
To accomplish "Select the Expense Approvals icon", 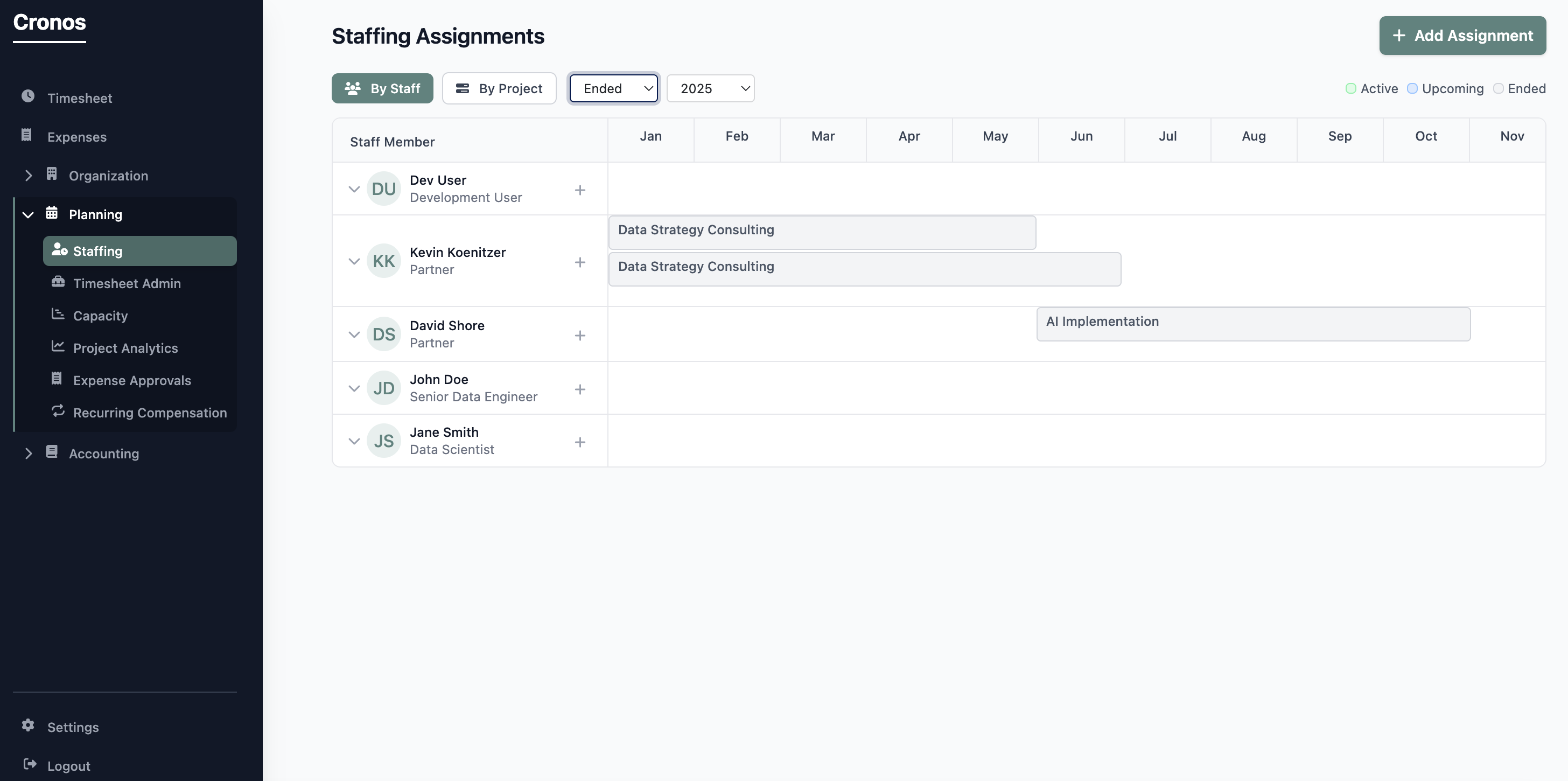I will pyautogui.click(x=58, y=379).
